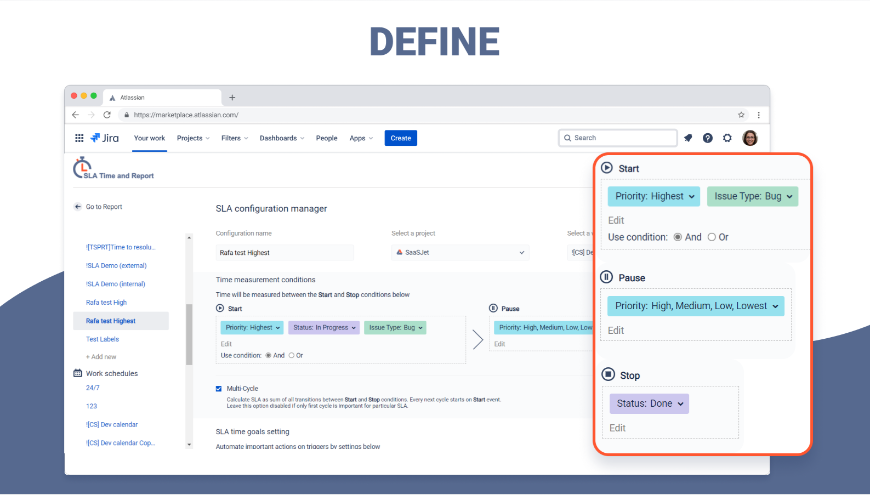The width and height of the screenshot is (870, 495).
Task: Open the People menu item
Action: point(326,138)
